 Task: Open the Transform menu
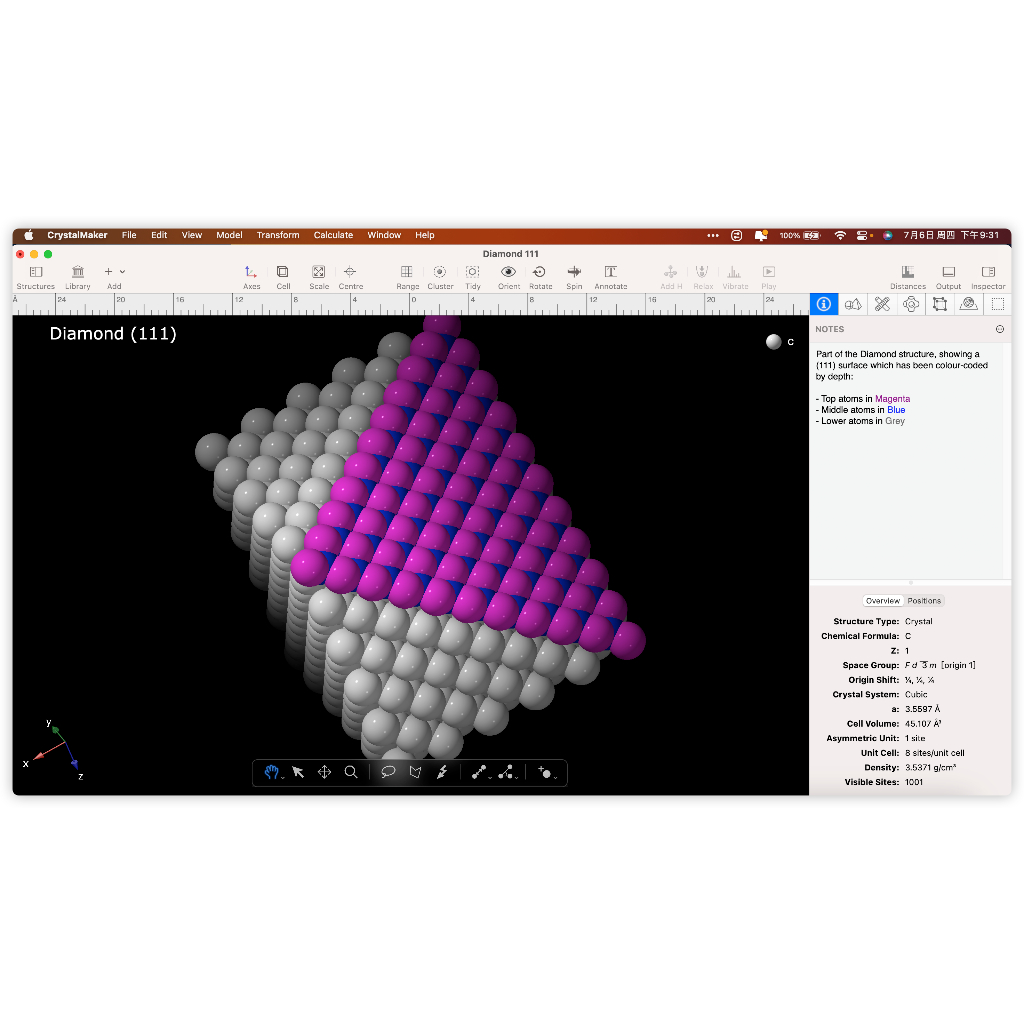[277, 235]
